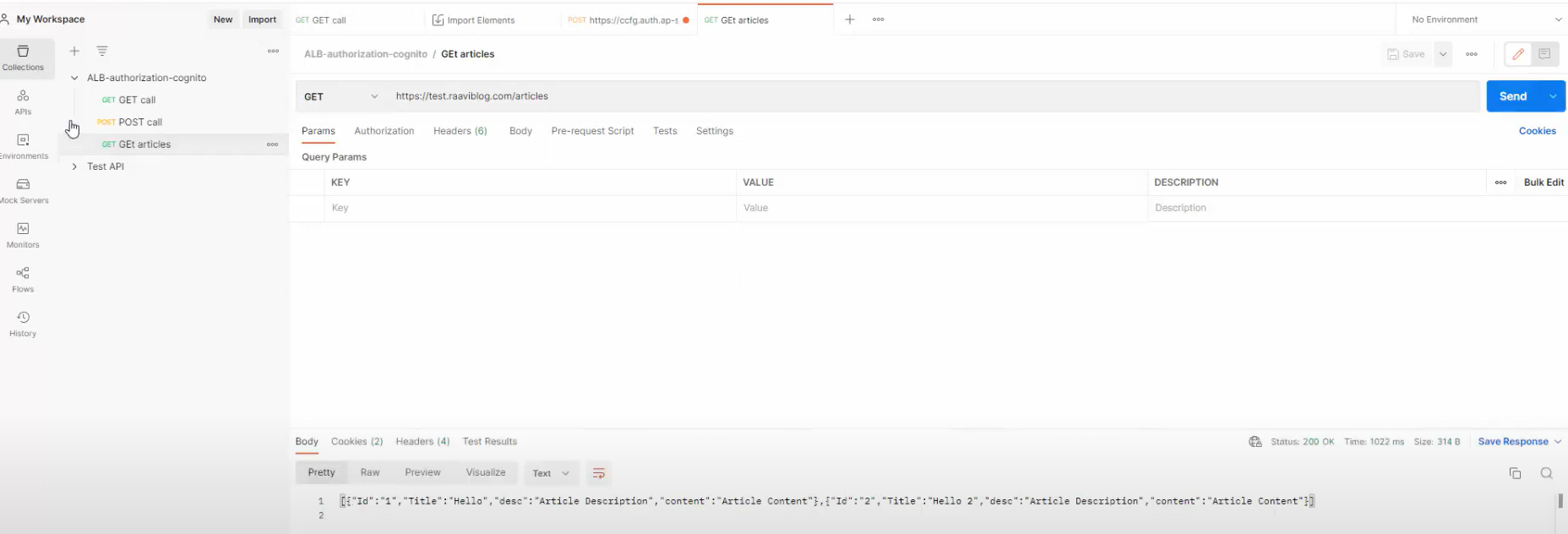Switch to the Params tab
This screenshot has height=534, width=1568.
(x=318, y=131)
